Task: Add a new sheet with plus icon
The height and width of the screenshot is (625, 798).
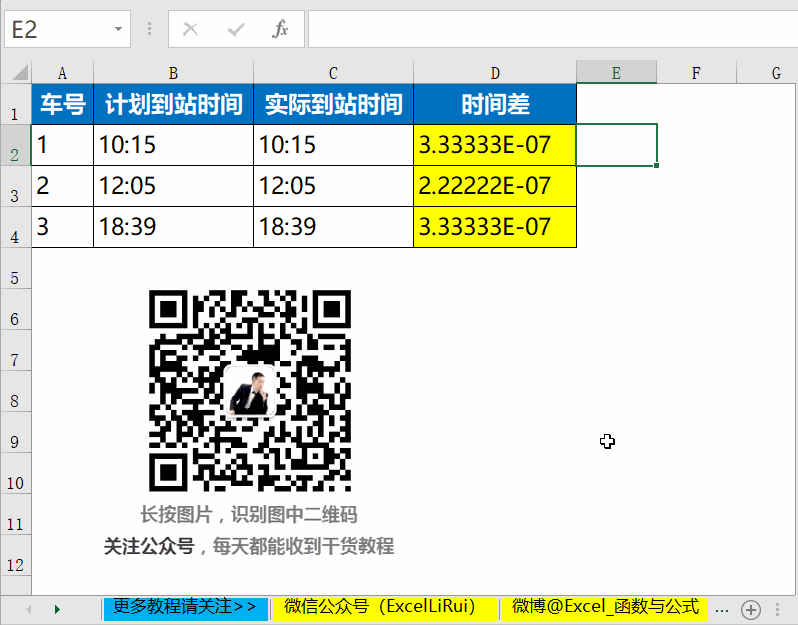Action: click(x=751, y=609)
